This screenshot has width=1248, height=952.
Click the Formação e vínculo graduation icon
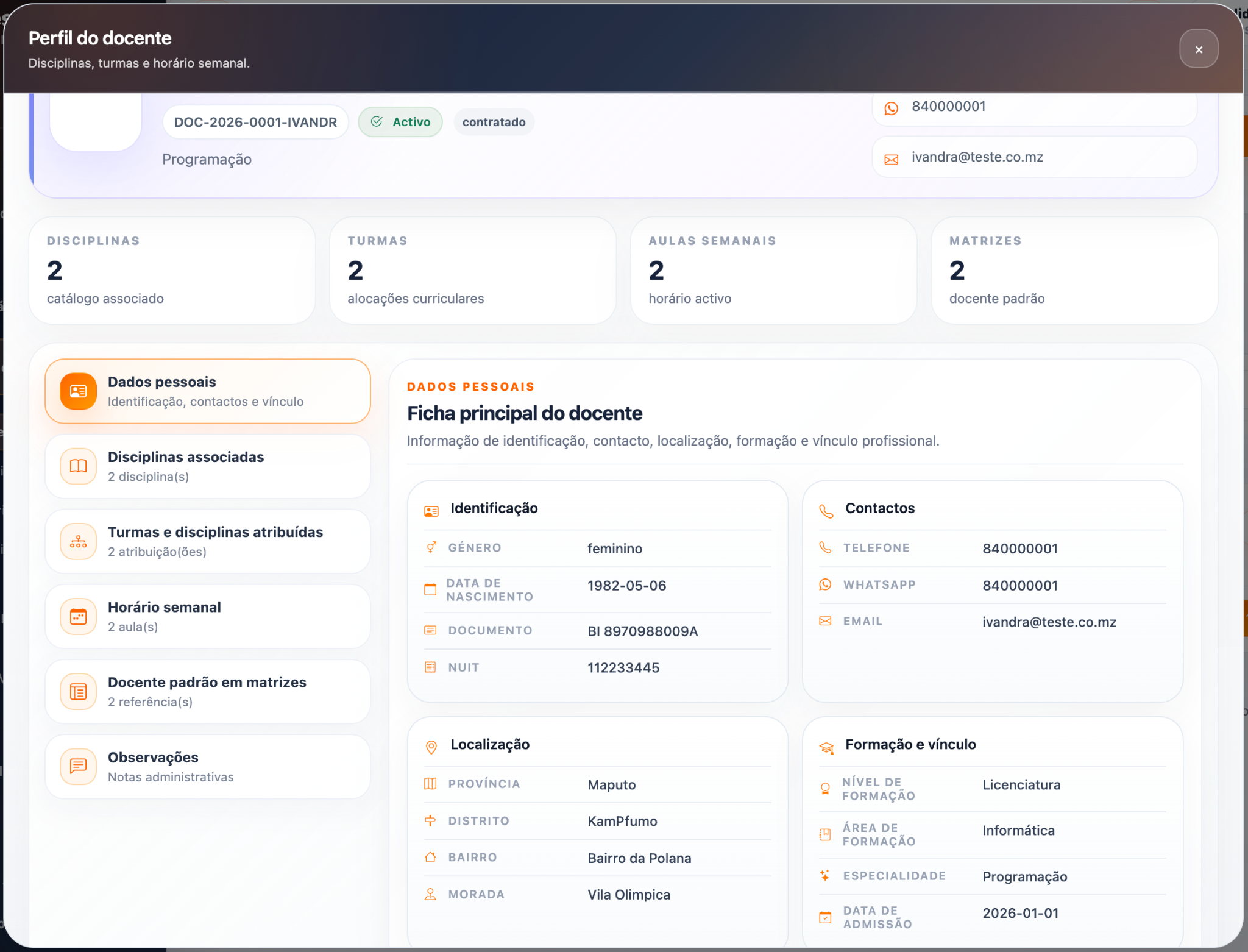pyautogui.click(x=826, y=747)
